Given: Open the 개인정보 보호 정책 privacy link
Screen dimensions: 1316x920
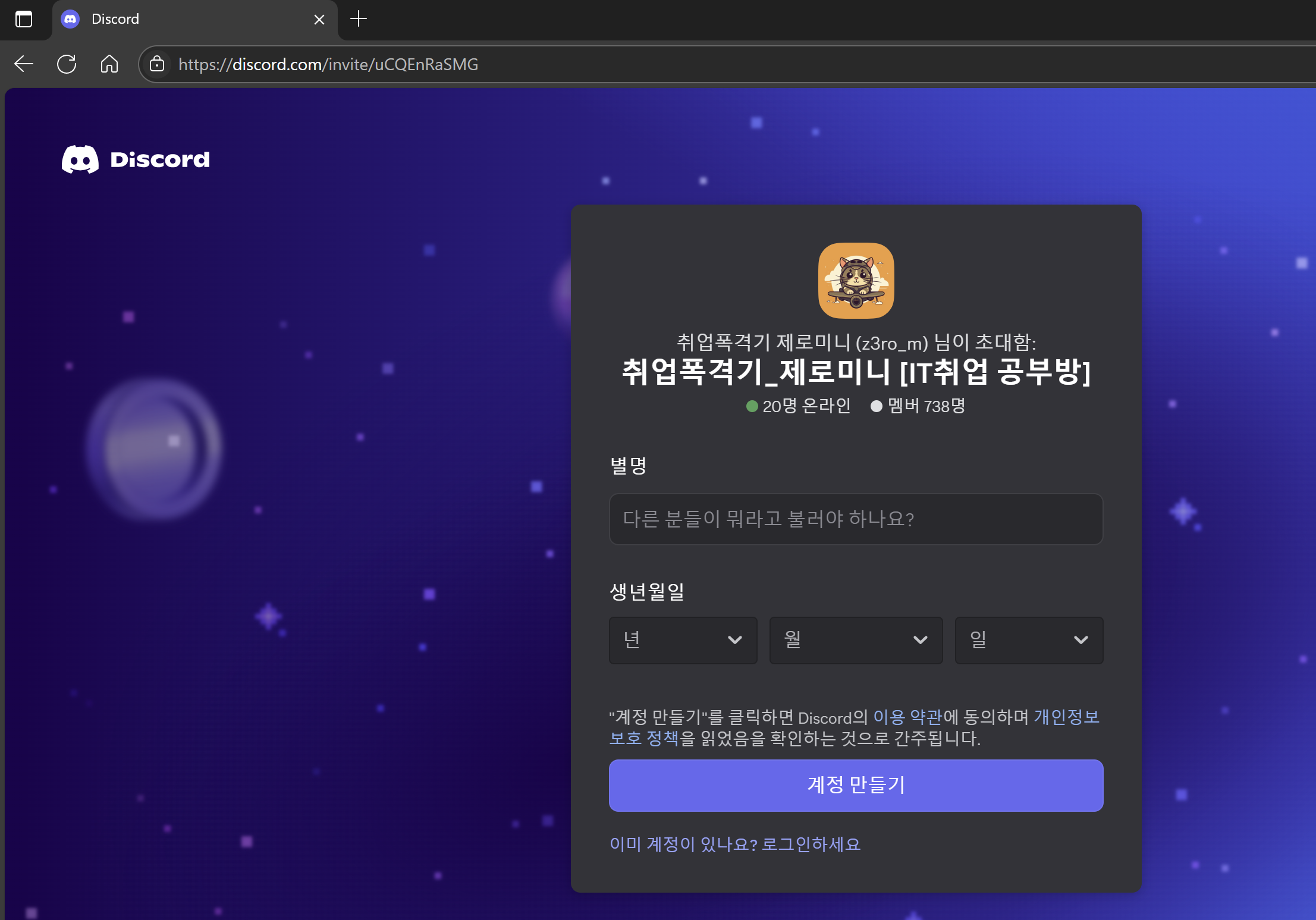Looking at the screenshot, I should click(x=1066, y=717).
